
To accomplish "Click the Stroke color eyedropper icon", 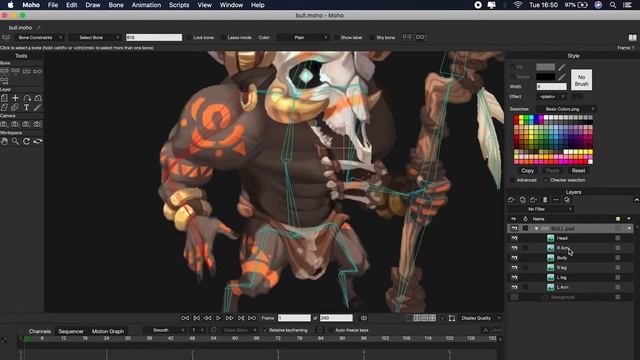I will pyautogui.click(x=562, y=77).
